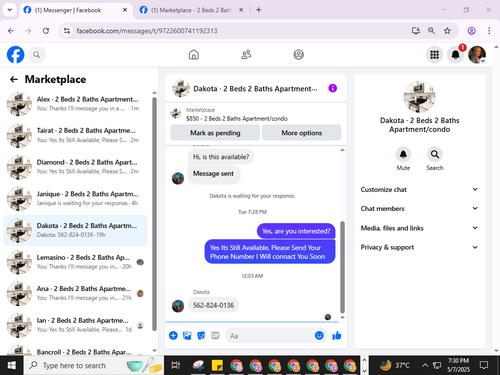
Task: Click site information icon in address bar
Action: [67, 31]
